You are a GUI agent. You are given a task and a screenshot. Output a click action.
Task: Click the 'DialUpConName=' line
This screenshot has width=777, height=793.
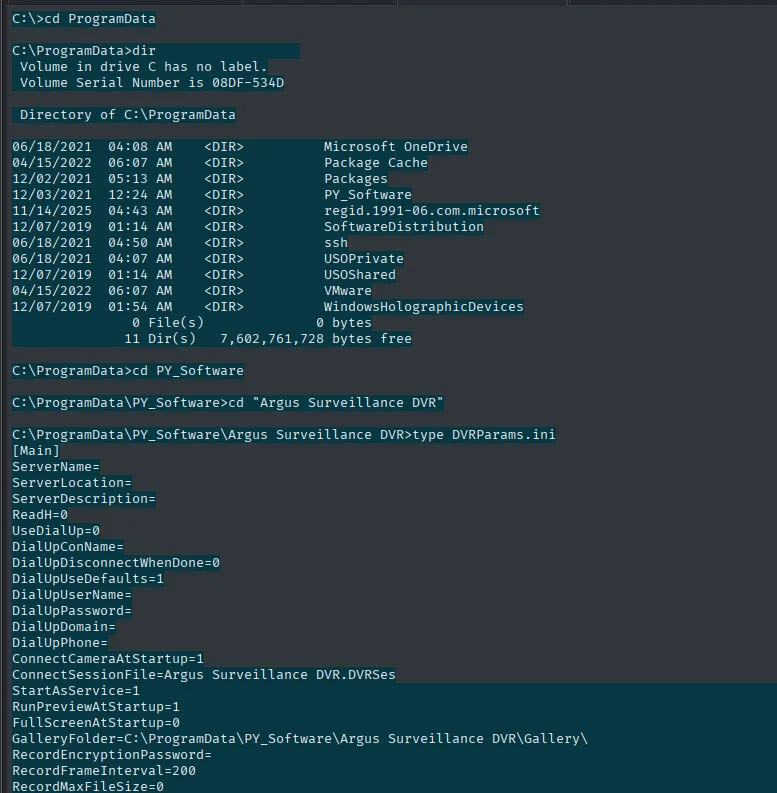[x=68, y=547]
